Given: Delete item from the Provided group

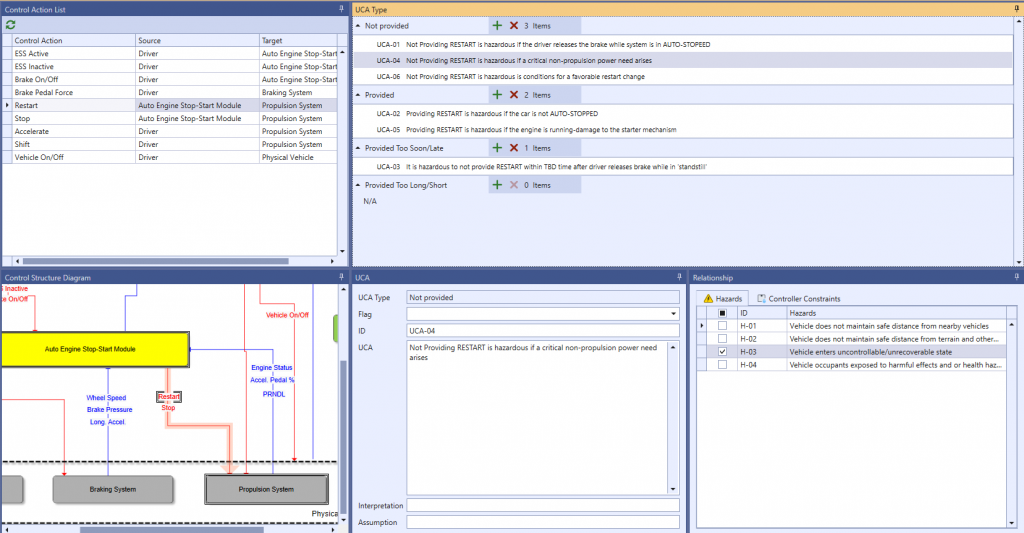Looking at the screenshot, I should (x=514, y=95).
